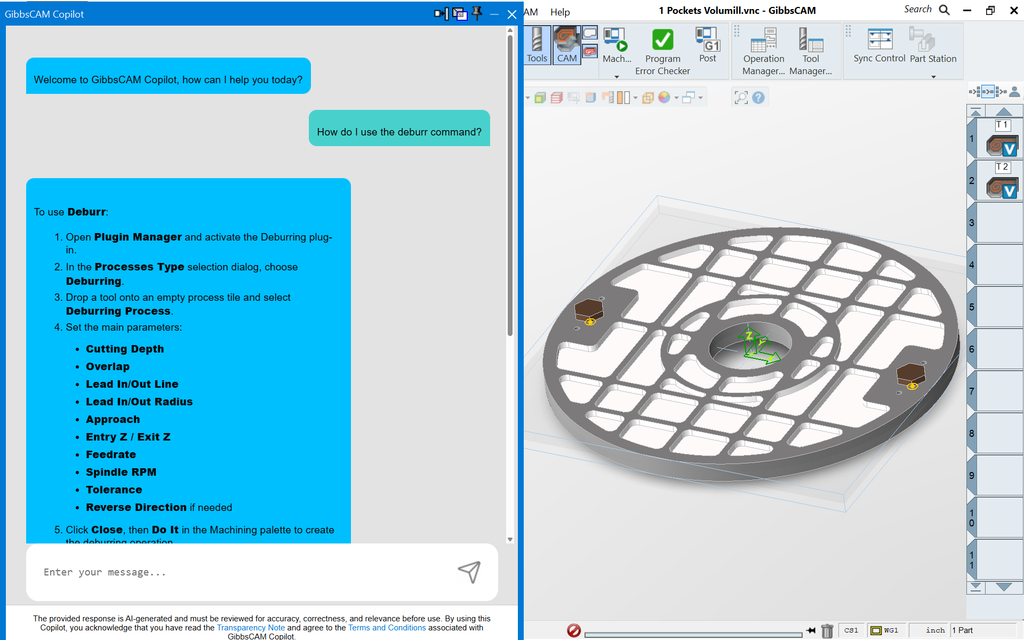Send the message with paper-plane icon
The image size is (1024, 640).
[469, 571]
